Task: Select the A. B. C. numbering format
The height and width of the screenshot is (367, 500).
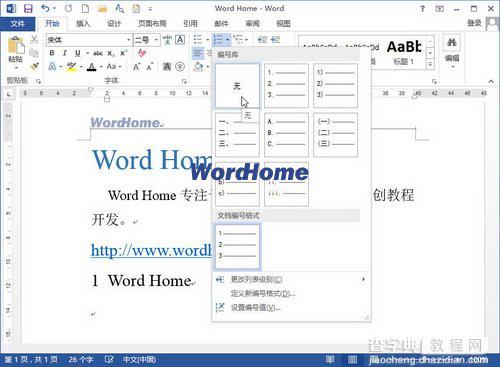Action: click(x=286, y=135)
